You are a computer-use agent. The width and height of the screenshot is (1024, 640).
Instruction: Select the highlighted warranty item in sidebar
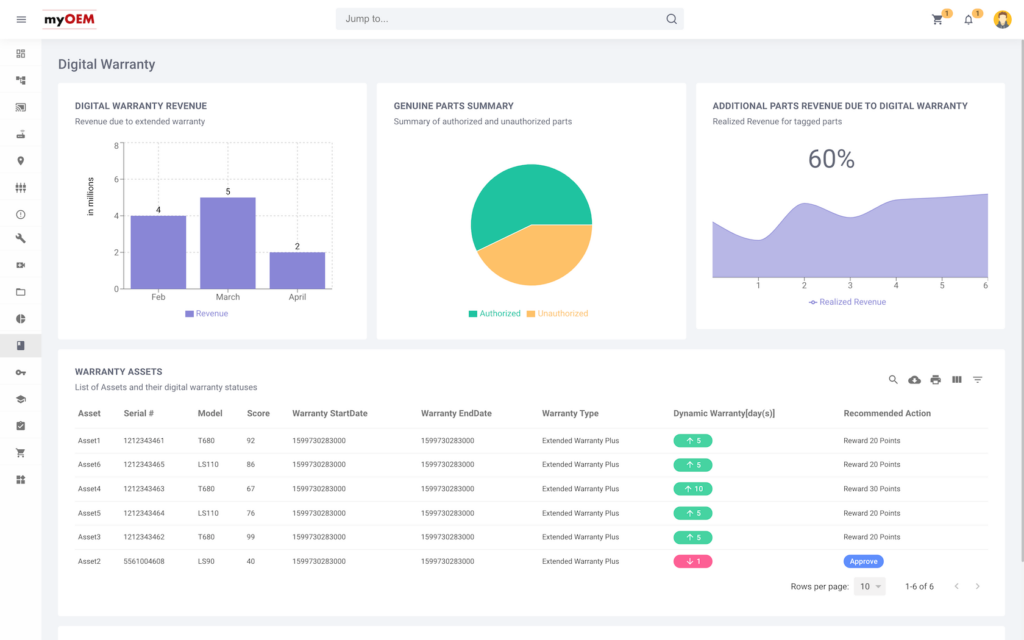click(x=21, y=346)
